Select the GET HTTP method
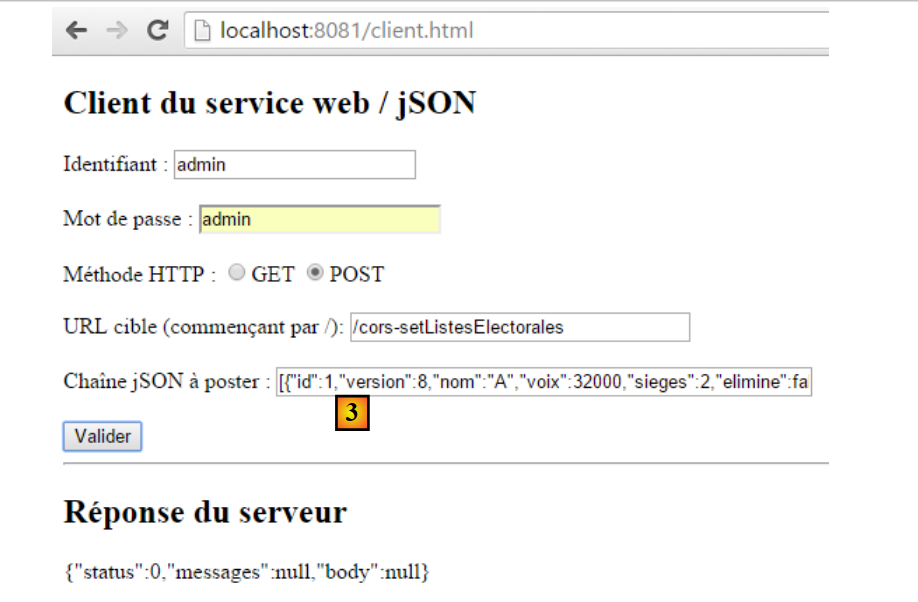This screenshot has height=602, width=918. click(x=237, y=273)
